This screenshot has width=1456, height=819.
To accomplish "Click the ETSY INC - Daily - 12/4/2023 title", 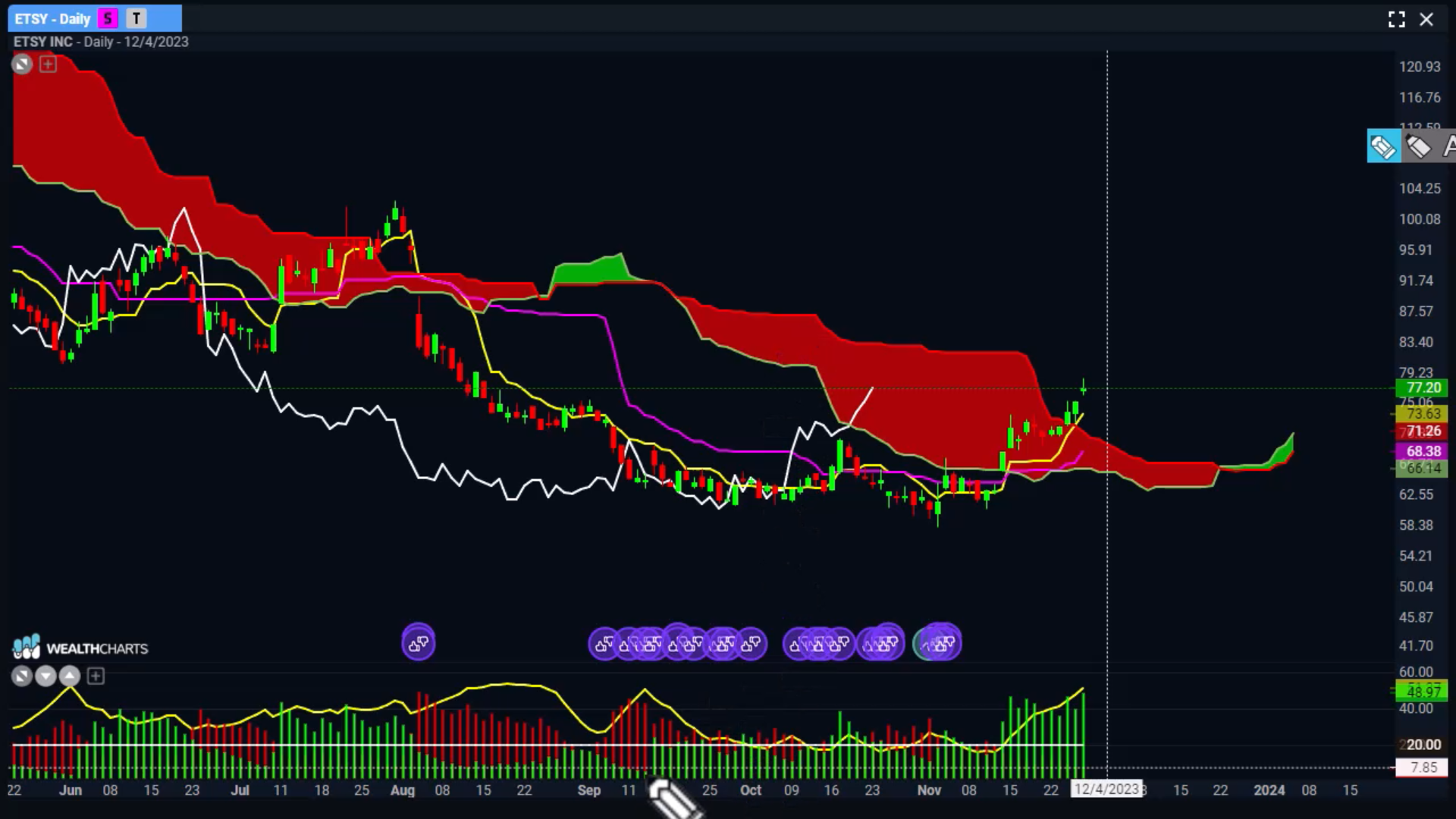I will pos(101,42).
